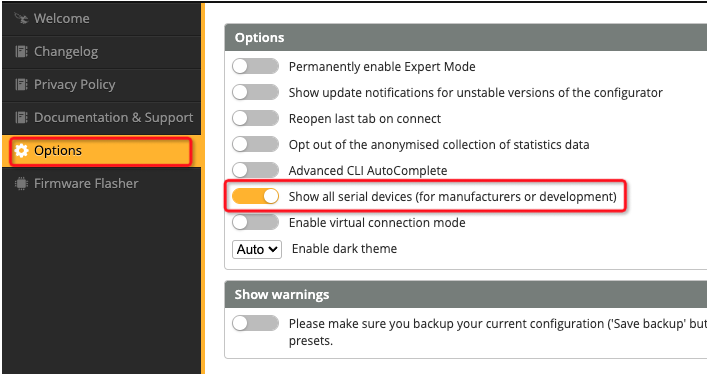Viewport: 716px width, 376px height.
Task: Opt out of anonymised statistics collection
Action: 255,144
